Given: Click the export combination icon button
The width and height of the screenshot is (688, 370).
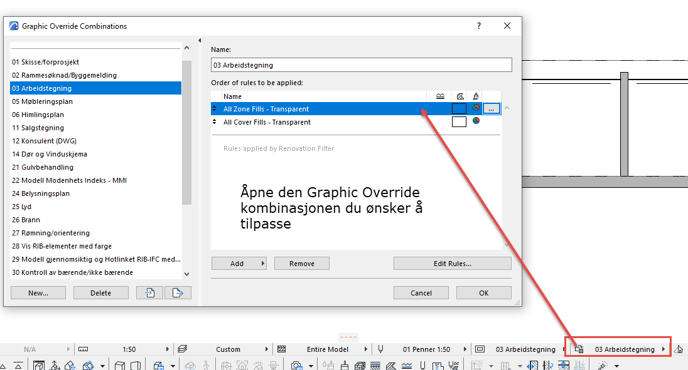Looking at the screenshot, I should [x=178, y=293].
